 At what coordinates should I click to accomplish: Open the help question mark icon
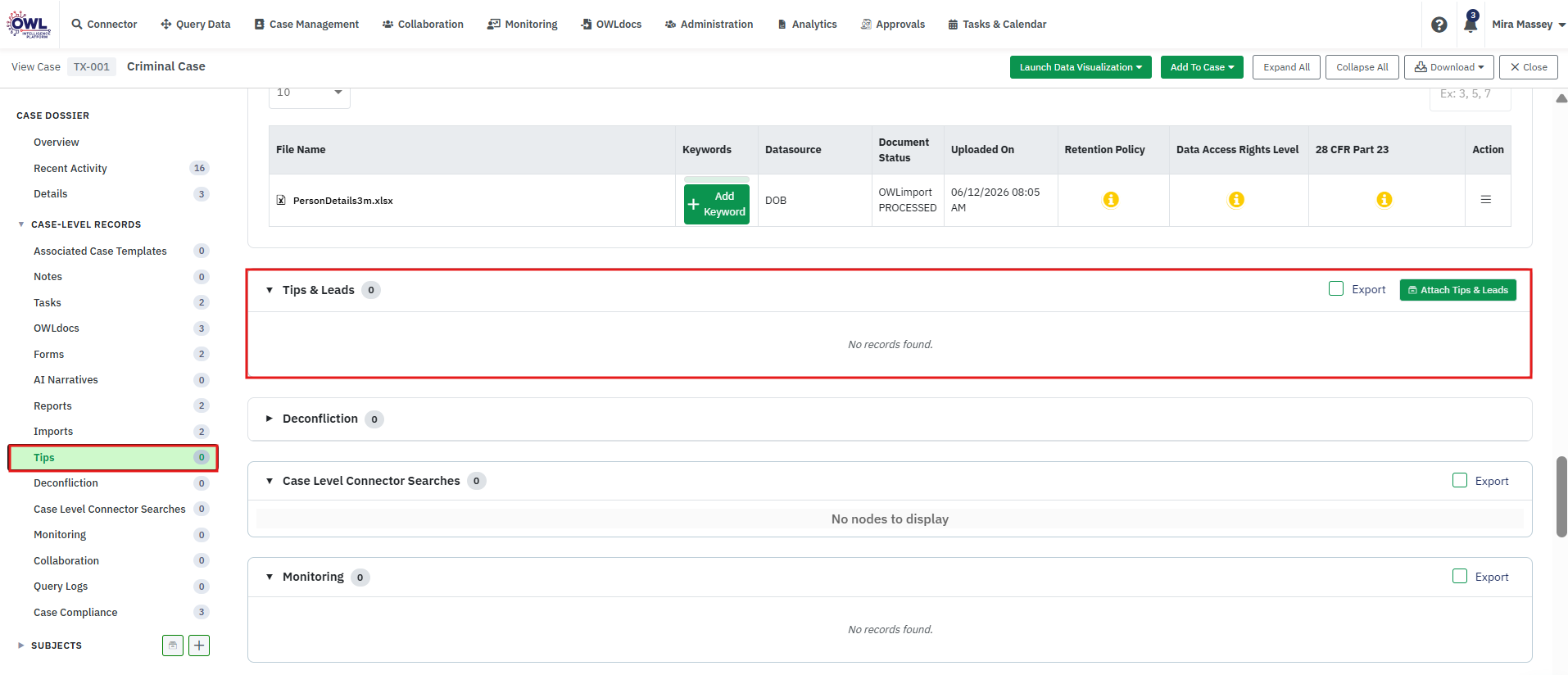1439,25
